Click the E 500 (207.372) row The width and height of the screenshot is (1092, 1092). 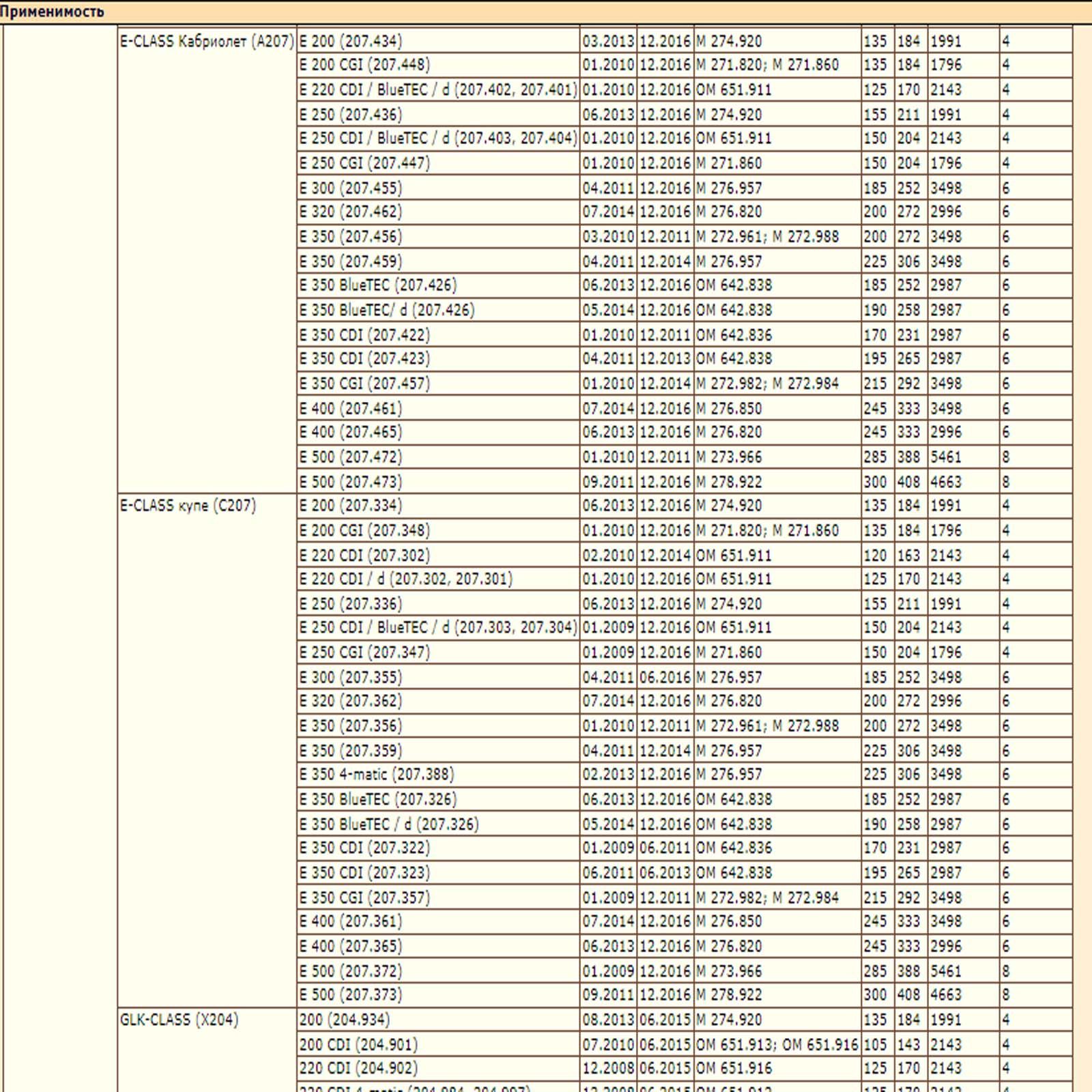tap(351, 971)
